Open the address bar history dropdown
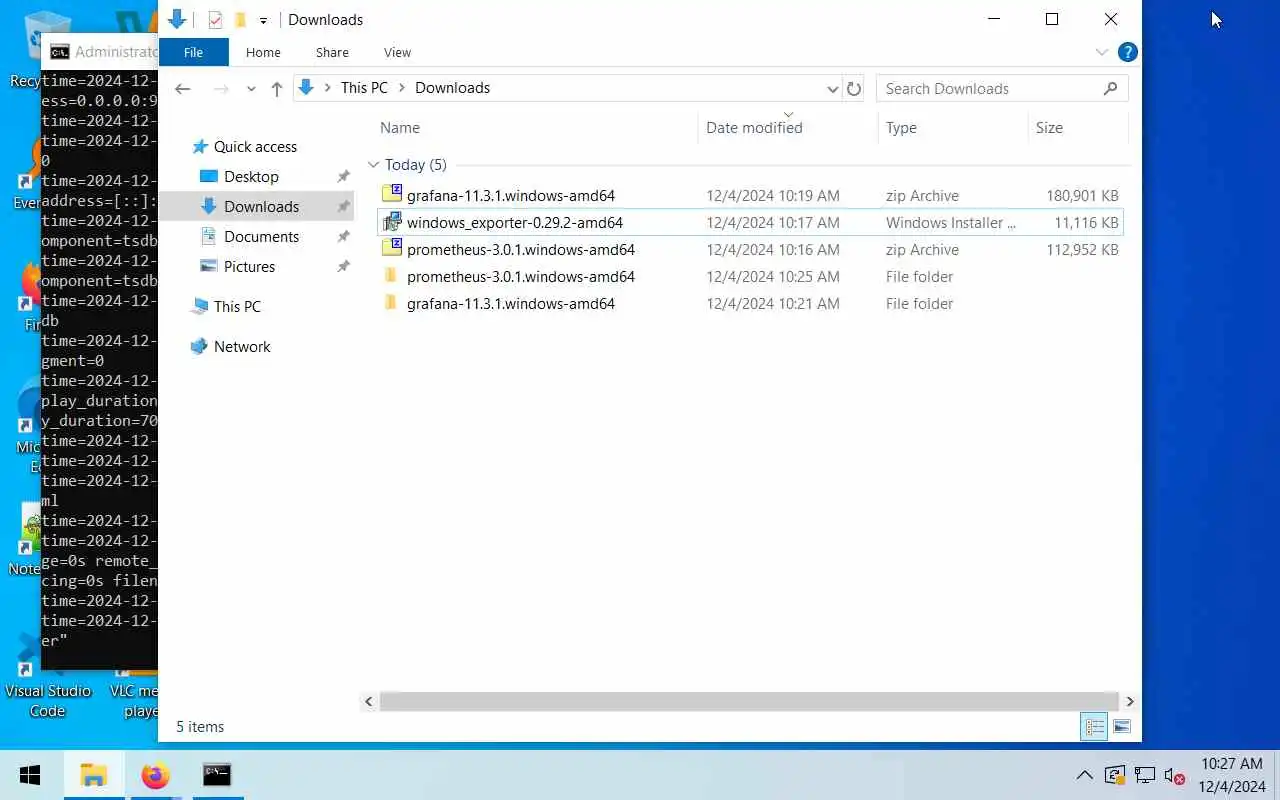The image size is (1280, 800). point(832,89)
